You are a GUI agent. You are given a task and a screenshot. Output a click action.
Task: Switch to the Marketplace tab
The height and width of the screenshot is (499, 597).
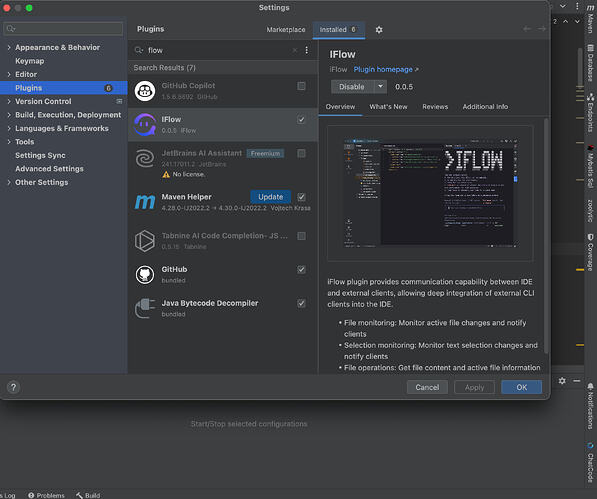pos(286,30)
